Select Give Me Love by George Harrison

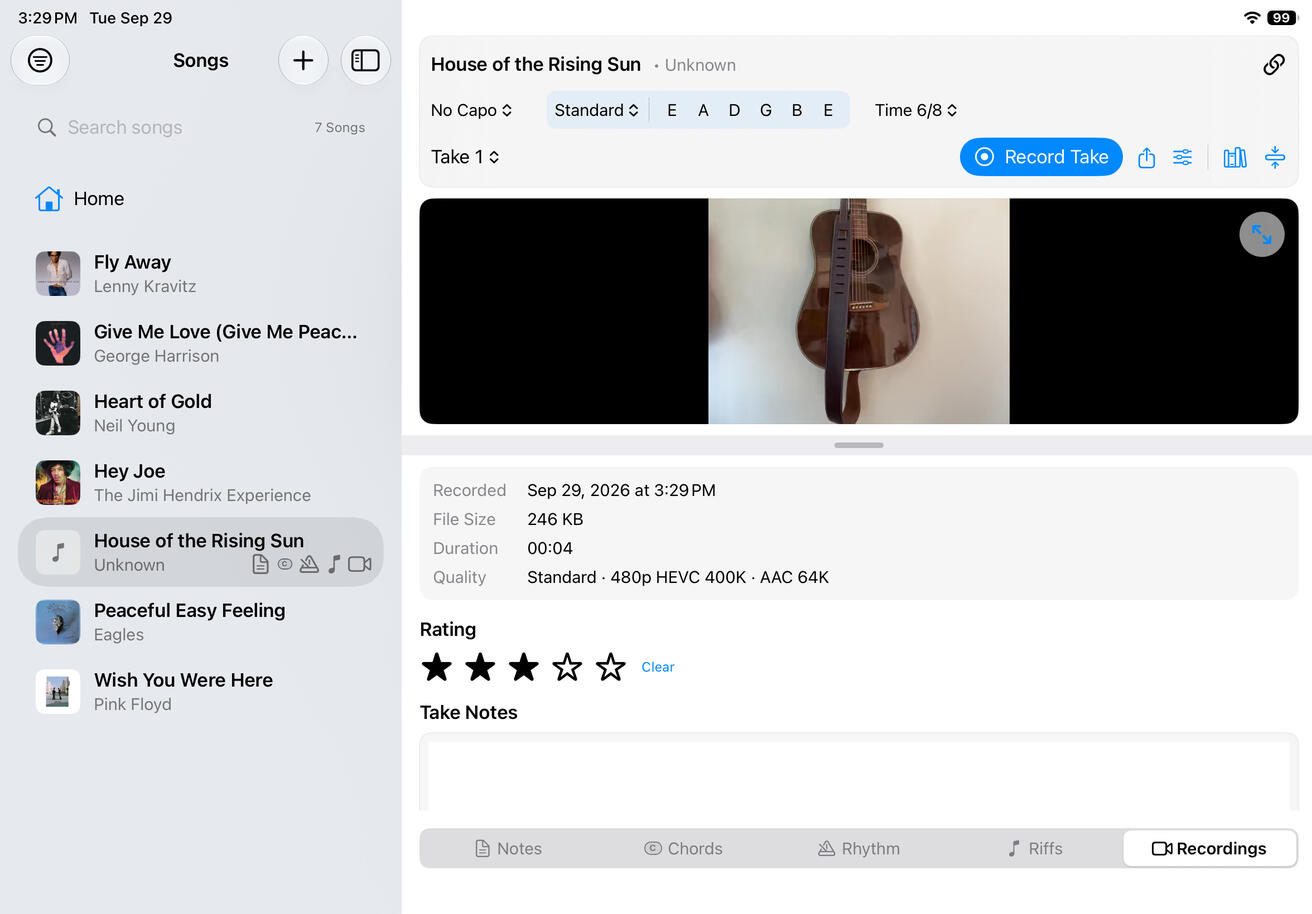(x=200, y=343)
